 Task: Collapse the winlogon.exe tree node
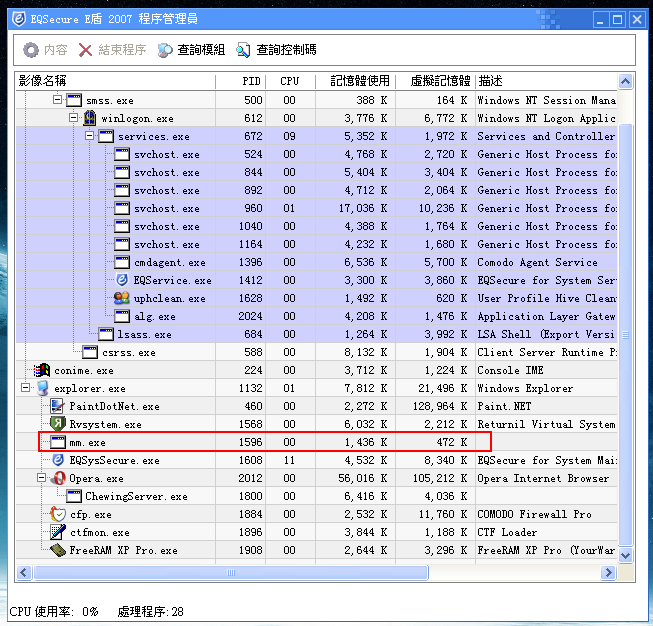(74, 118)
